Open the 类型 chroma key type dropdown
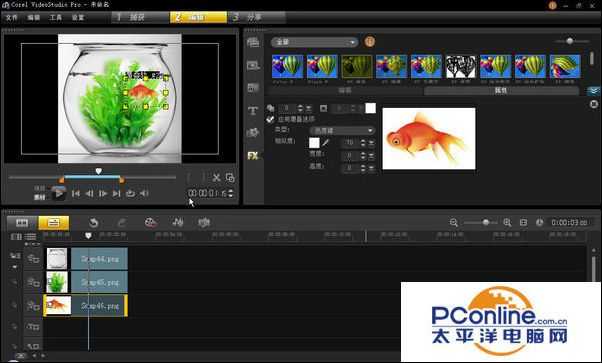The height and width of the screenshot is (363, 602). 342,131
